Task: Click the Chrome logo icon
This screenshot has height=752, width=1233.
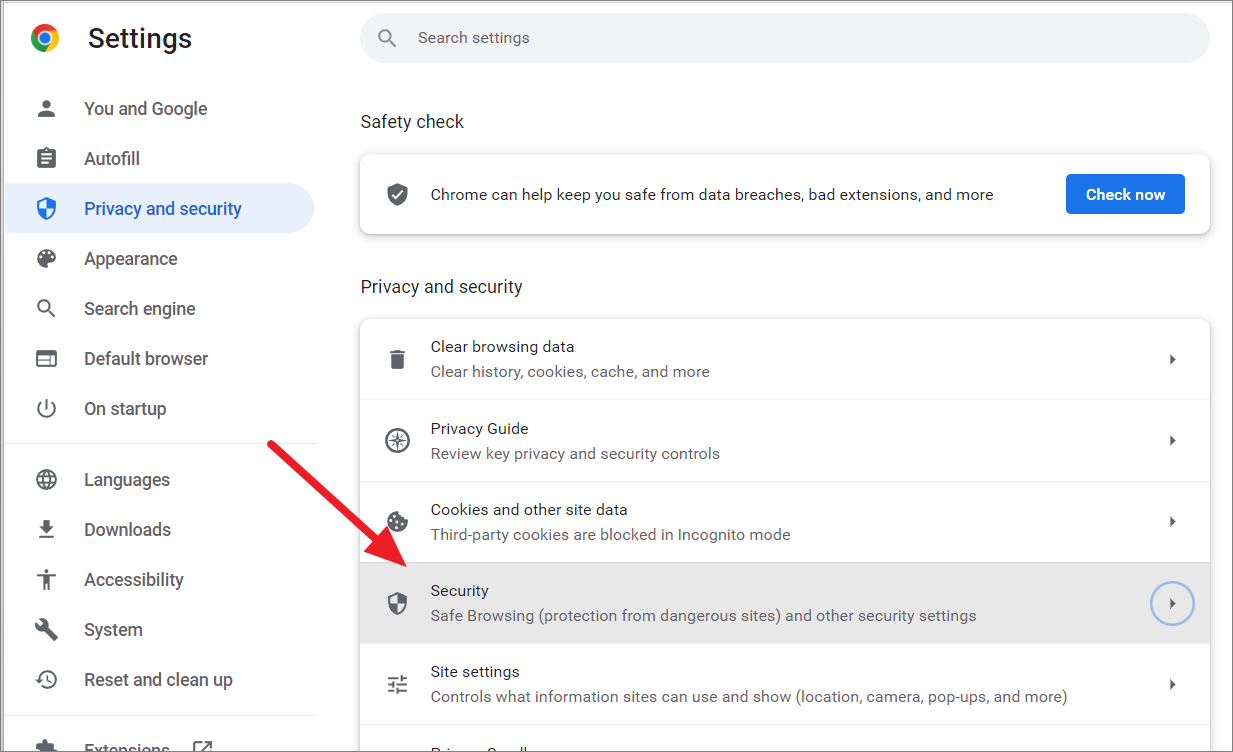Action: click(45, 38)
